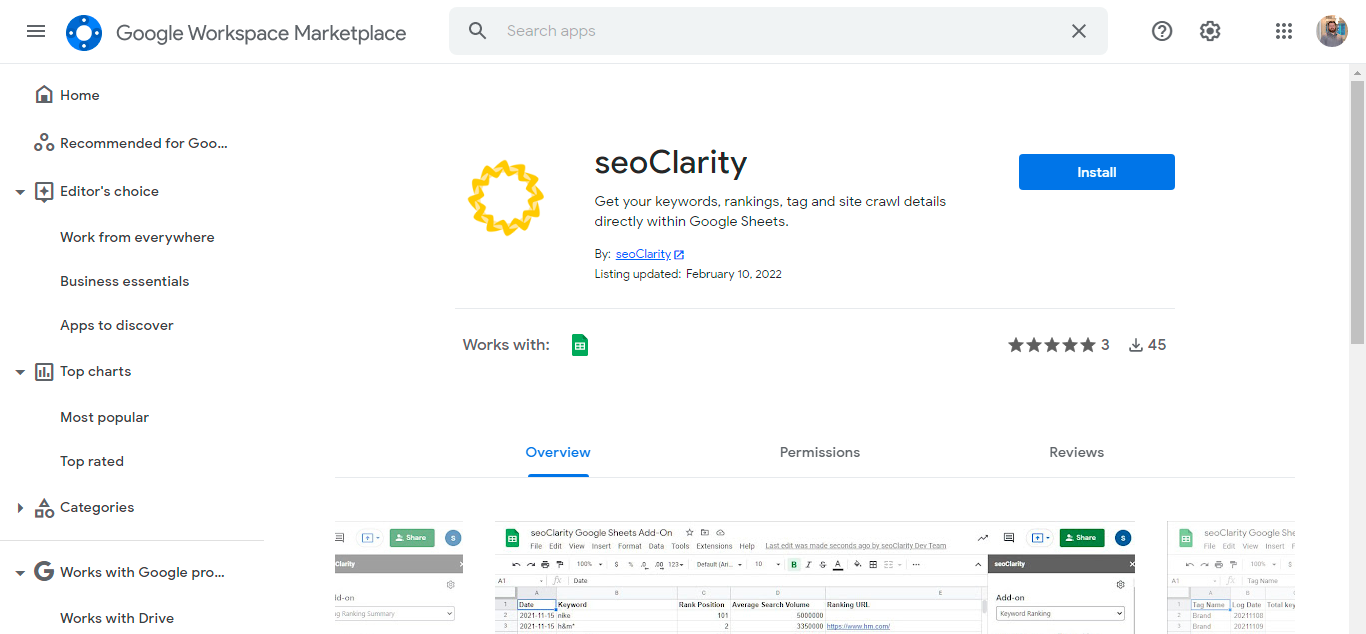This screenshot has height=634, width=1366.
Task: Open the main hamburger menu
Action: point(36,31)
